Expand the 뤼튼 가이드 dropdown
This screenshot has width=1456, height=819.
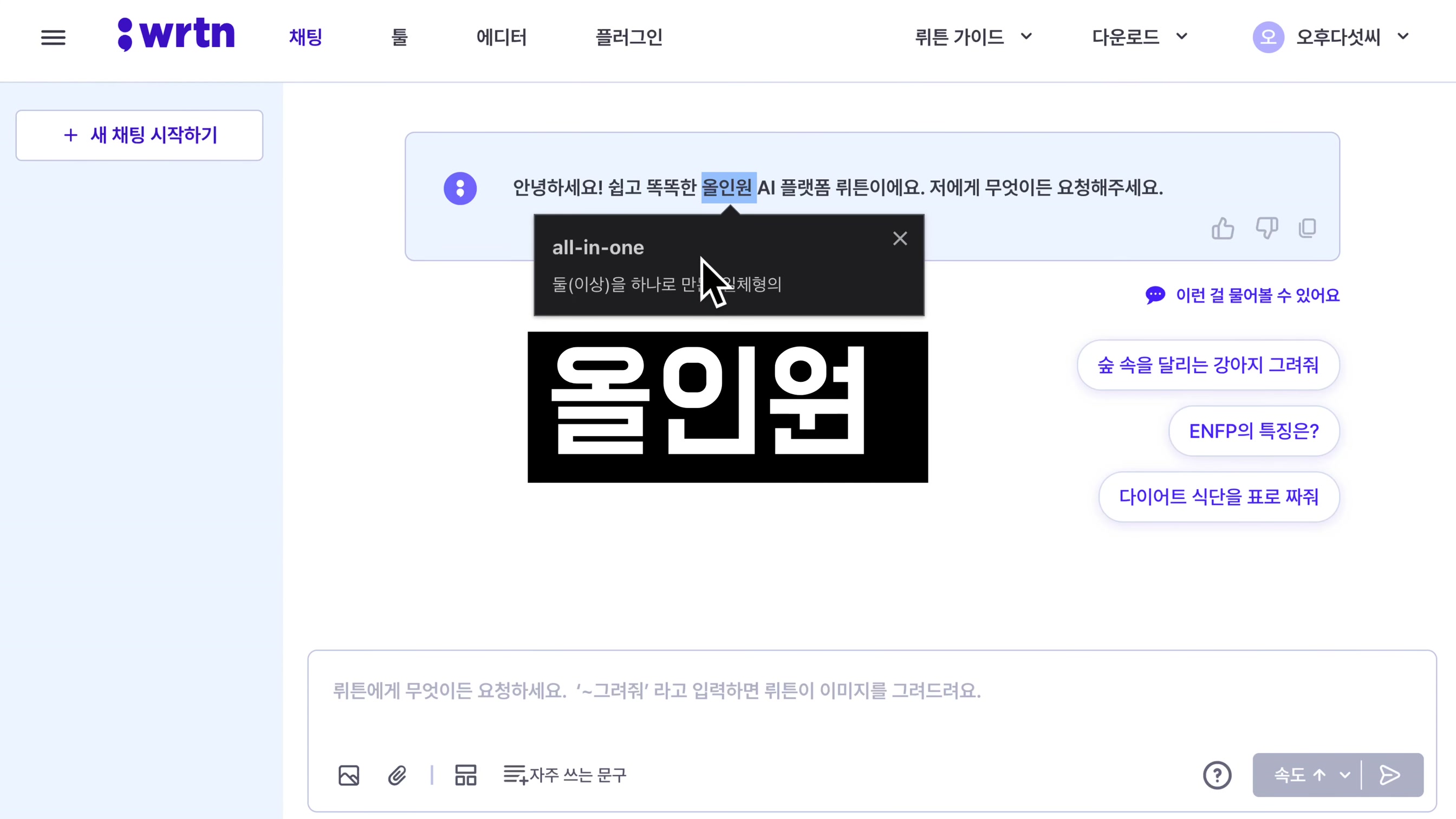[973, 37]
